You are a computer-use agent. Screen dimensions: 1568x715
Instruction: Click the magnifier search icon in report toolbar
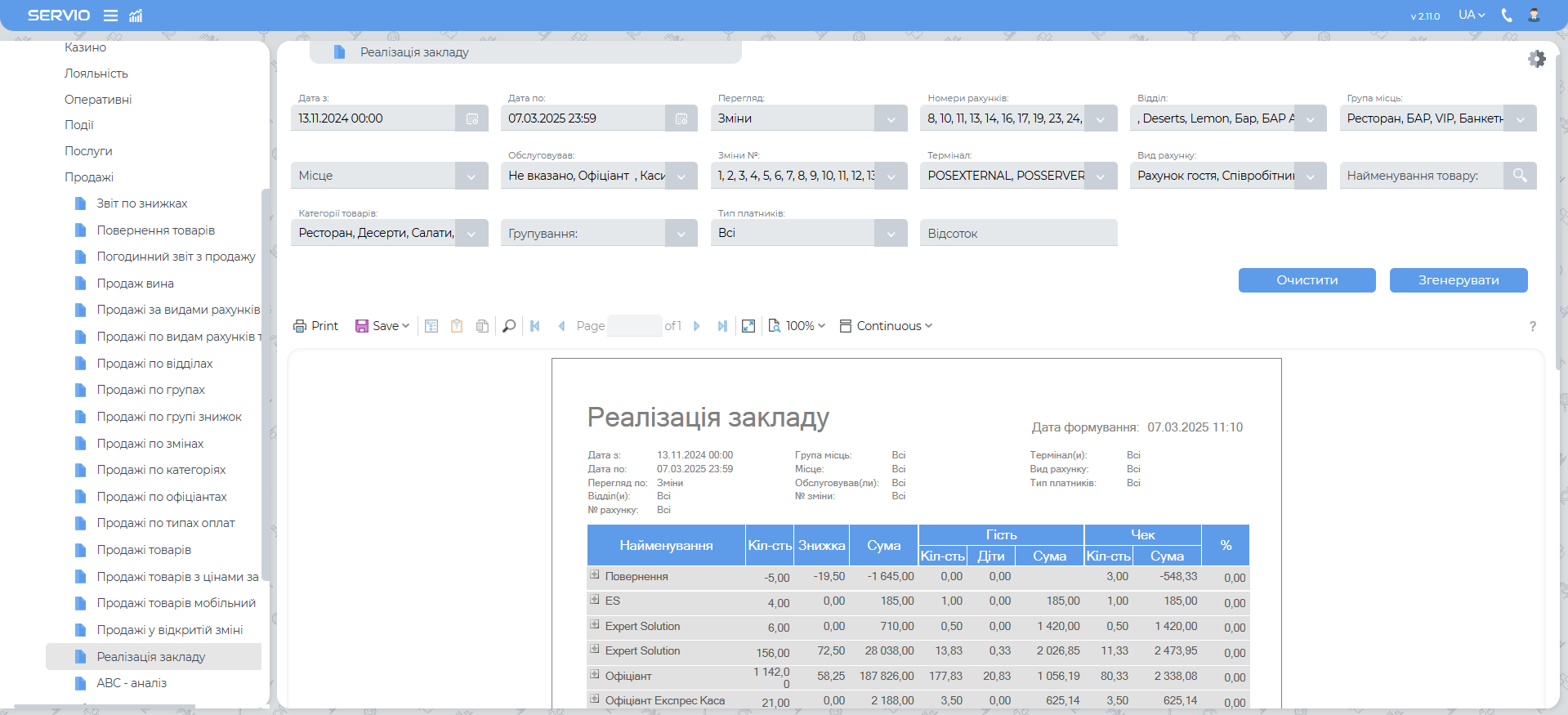509,326
